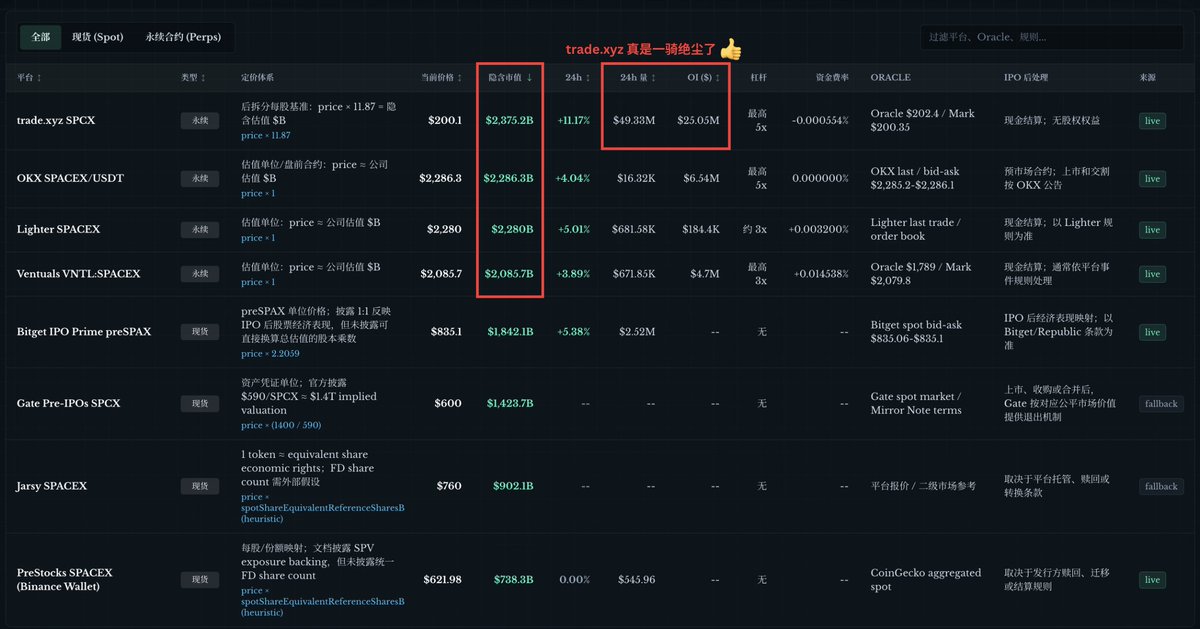
Task: Click live status in Lighter SPACEX row
Action: pyautogui.click(x=1152, y=230)
